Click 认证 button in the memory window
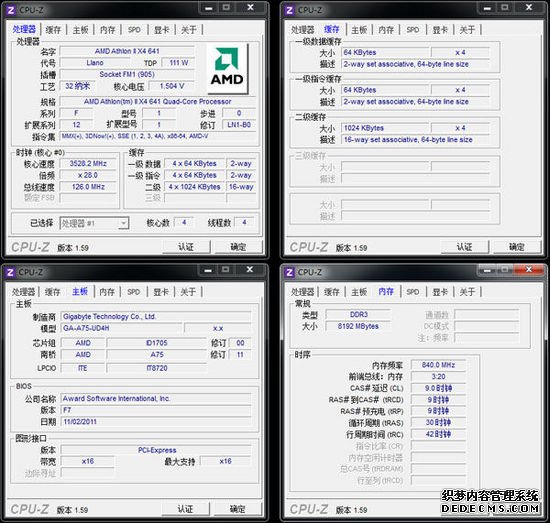Image resolution: width=550 pixels, height=523 pixels. click(x=464, y=509)
